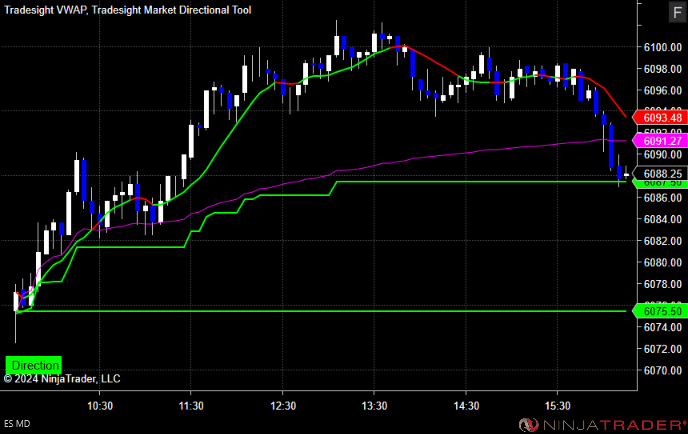
Task: Click the 14:30 time axis label
Action: point(466,406)
